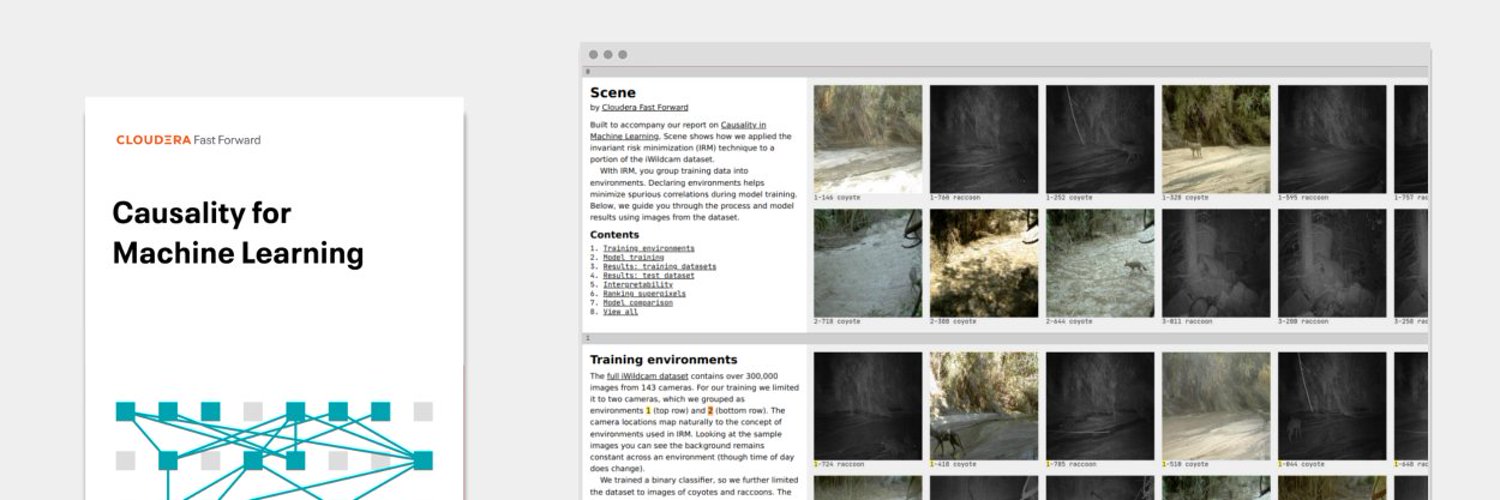Open thumbnail labeled 2-388 coyote
The height and width of the screenshot is (500, 1500).
pyautogui.click(x=984, y=263)
